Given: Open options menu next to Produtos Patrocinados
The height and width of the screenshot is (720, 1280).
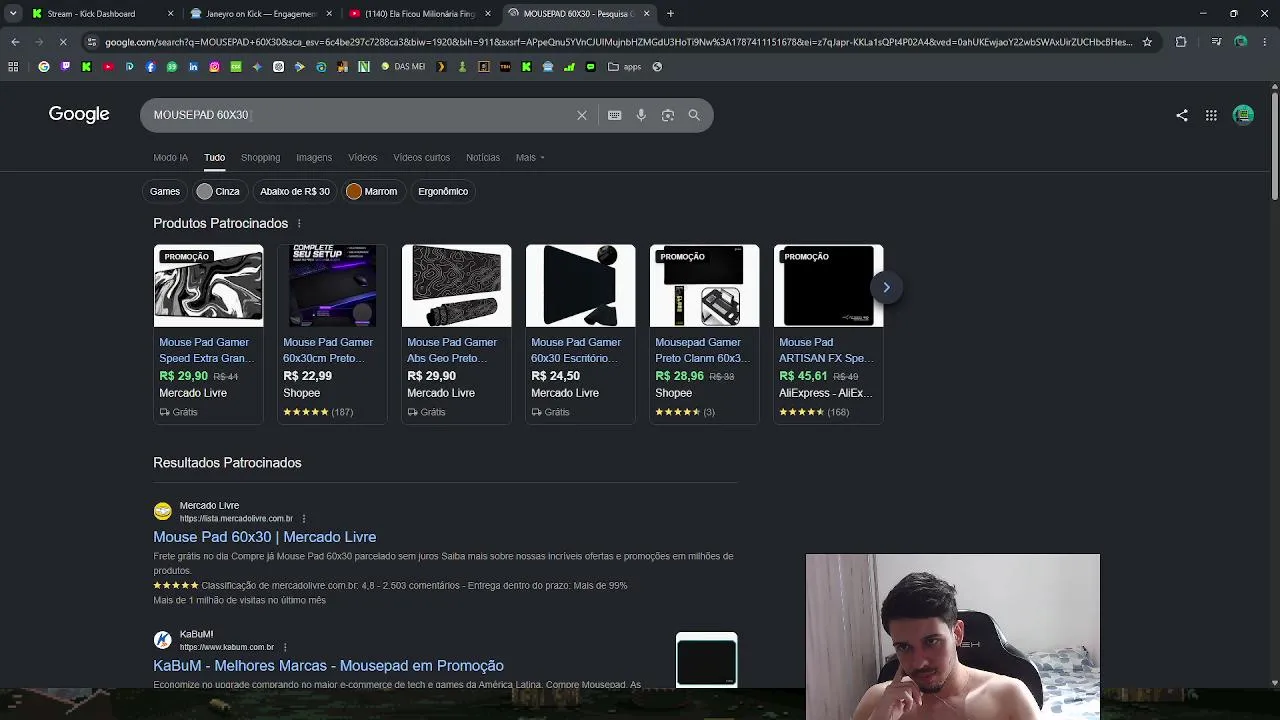Looking at the screenshot, I should pos(299,223).
